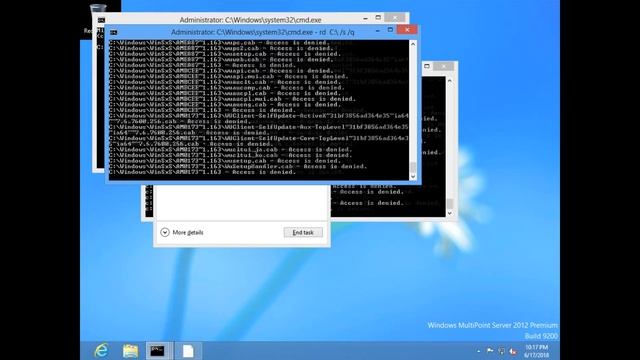The image size is (640, 360).
Task: Minimize the 'rd C:\ /s /q' cmd window
Action: (x=378, y=30)
